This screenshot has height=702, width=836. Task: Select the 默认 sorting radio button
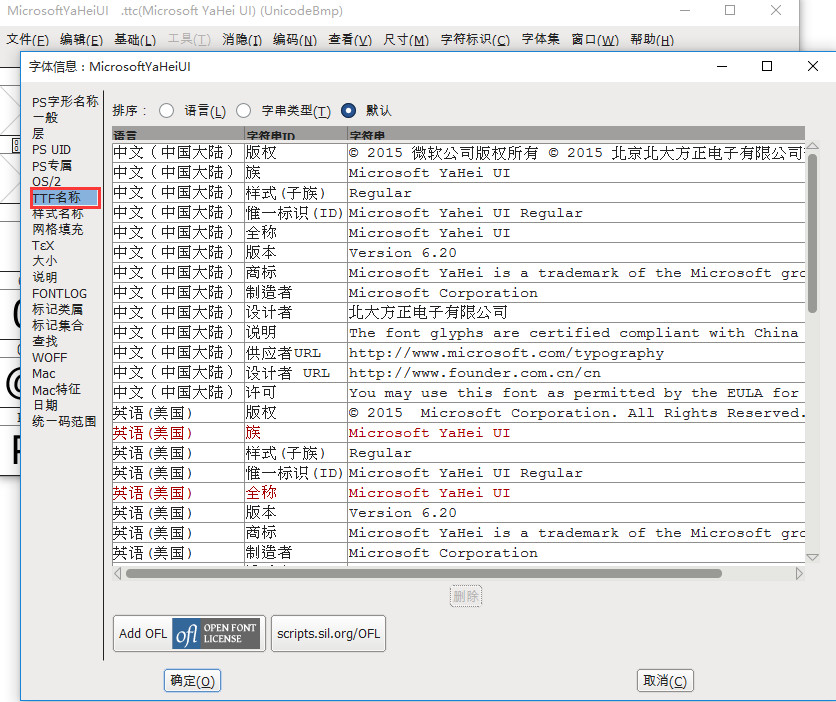[x=348, y=110]
